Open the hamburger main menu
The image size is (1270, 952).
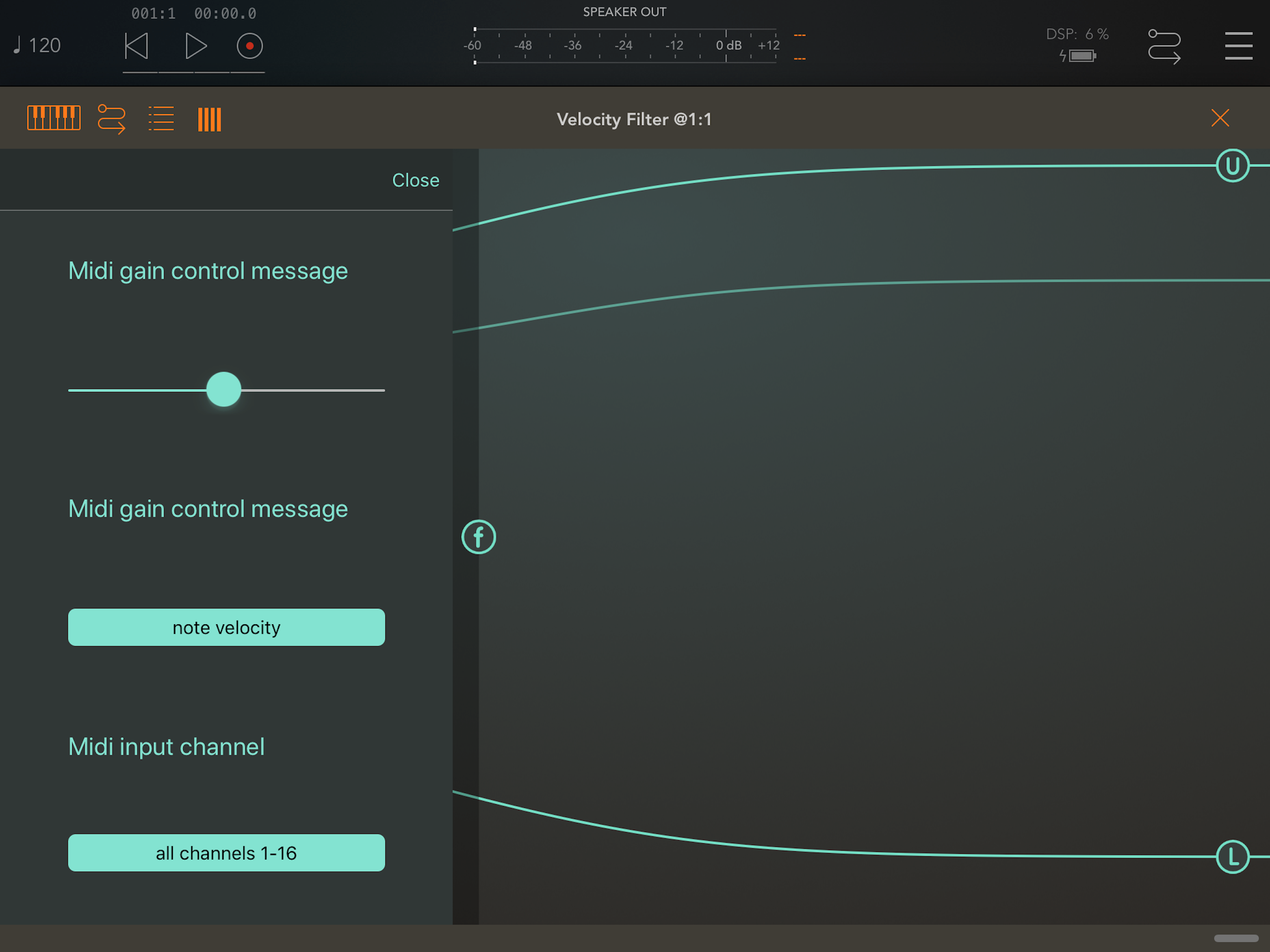click(1238, 46)
